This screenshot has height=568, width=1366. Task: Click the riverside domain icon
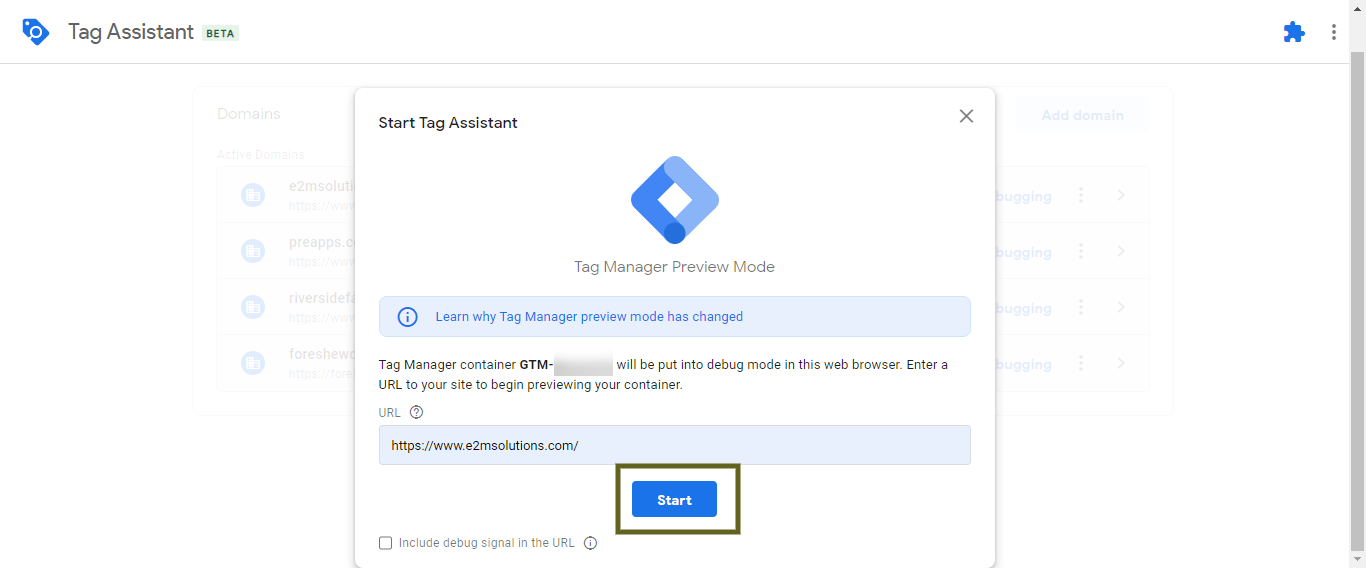[x=253, y=307]
